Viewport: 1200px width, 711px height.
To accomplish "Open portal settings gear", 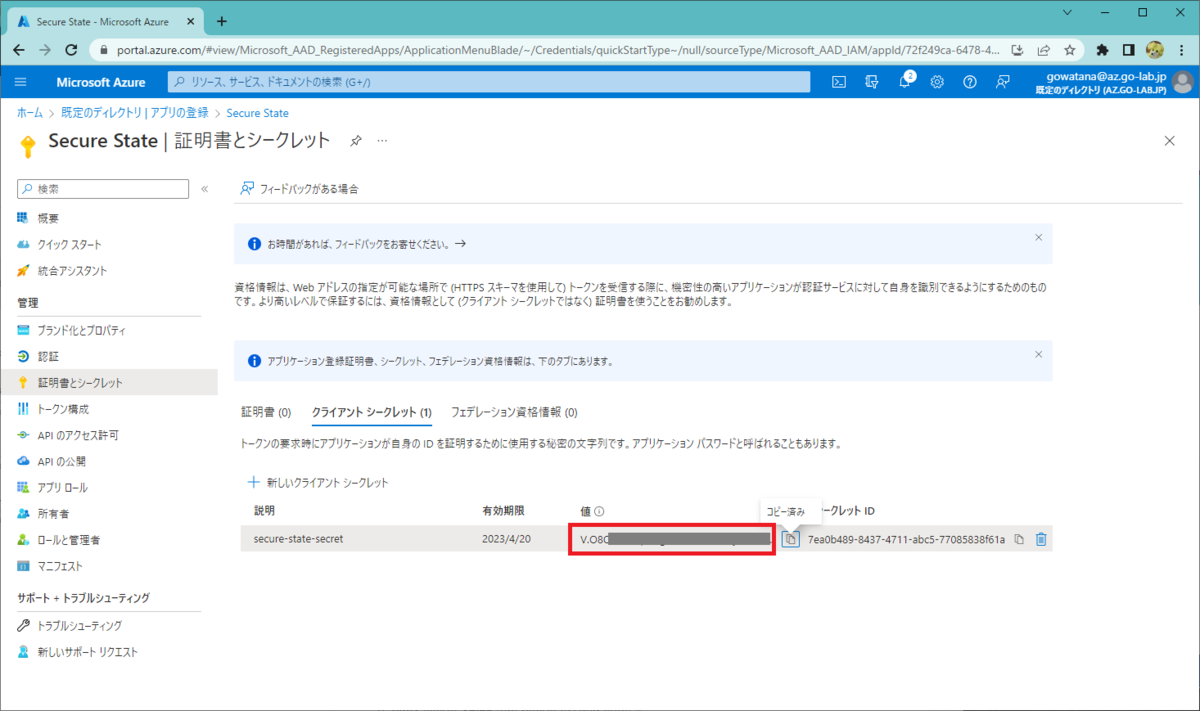I will (x=937, y=82).
